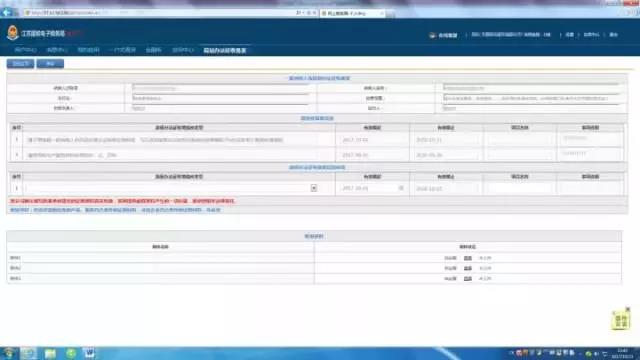Click the first blue button under navigation

(x=20, y=64)
